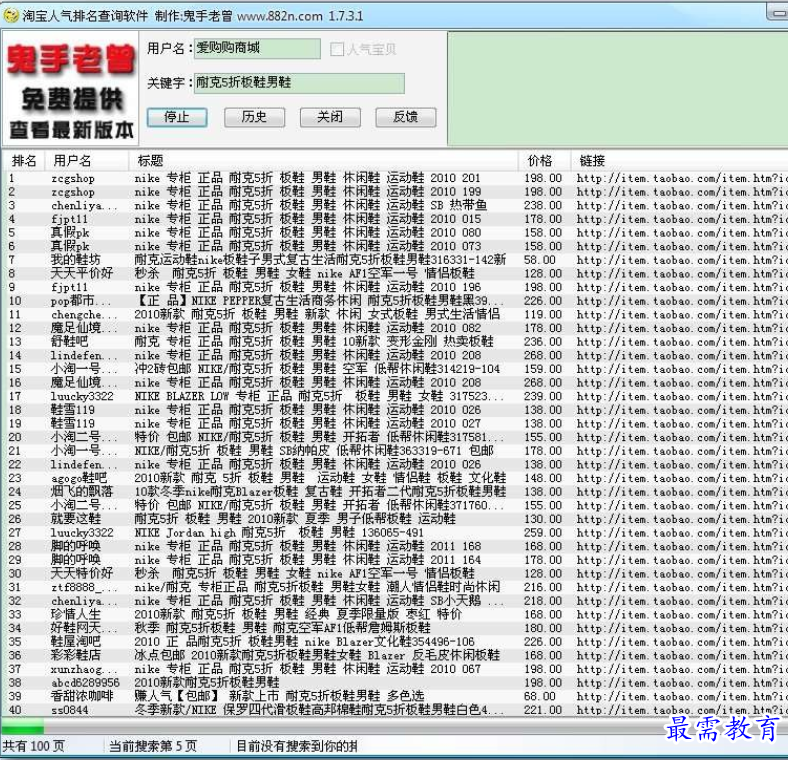Click status text 目前没有搜索到你的排

(297, 746)
